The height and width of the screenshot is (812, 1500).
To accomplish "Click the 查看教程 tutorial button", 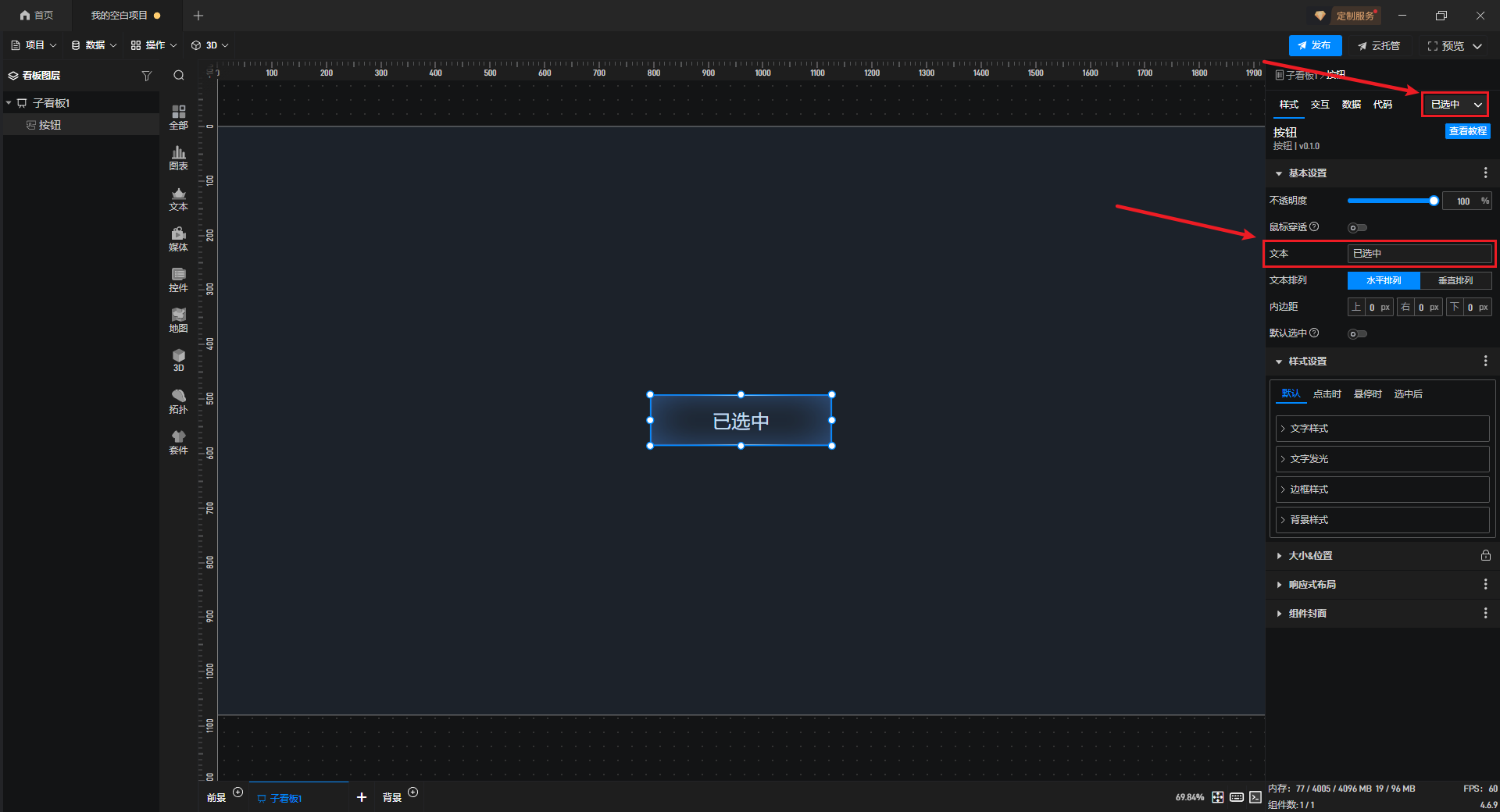I will 1467,131.
